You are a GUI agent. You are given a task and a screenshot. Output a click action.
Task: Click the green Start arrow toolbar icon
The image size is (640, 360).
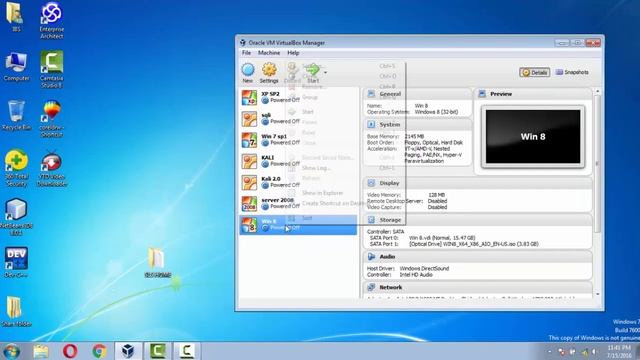(313, 69)
